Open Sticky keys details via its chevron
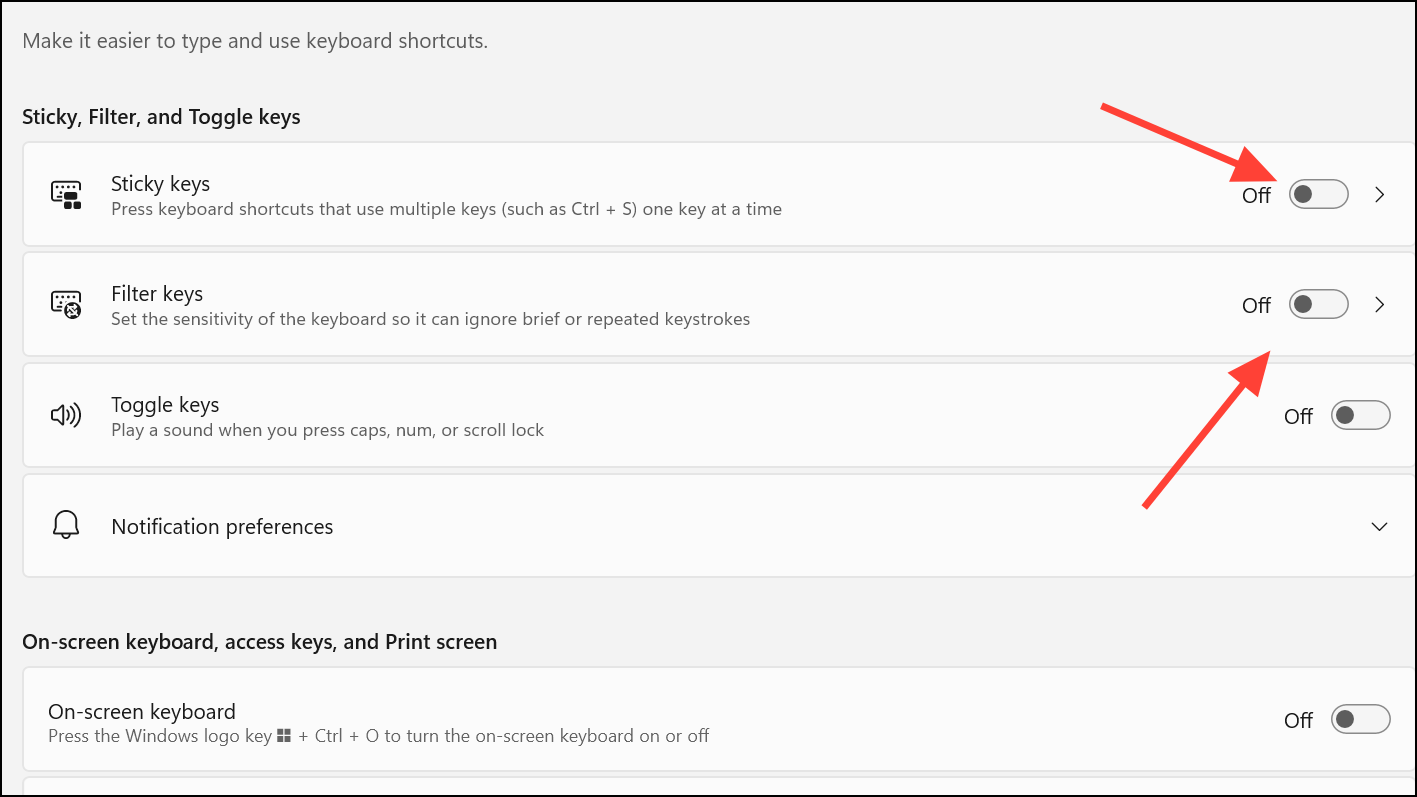The image size is (1417, 797). pyautogui.click(x=1380, y=195)
